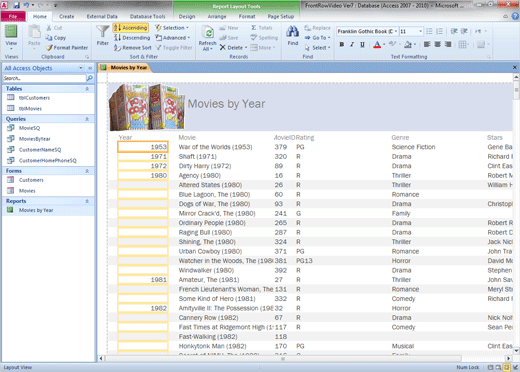Open the Design ribbon tab
This screenshot has height=372, width=520.
187,16
